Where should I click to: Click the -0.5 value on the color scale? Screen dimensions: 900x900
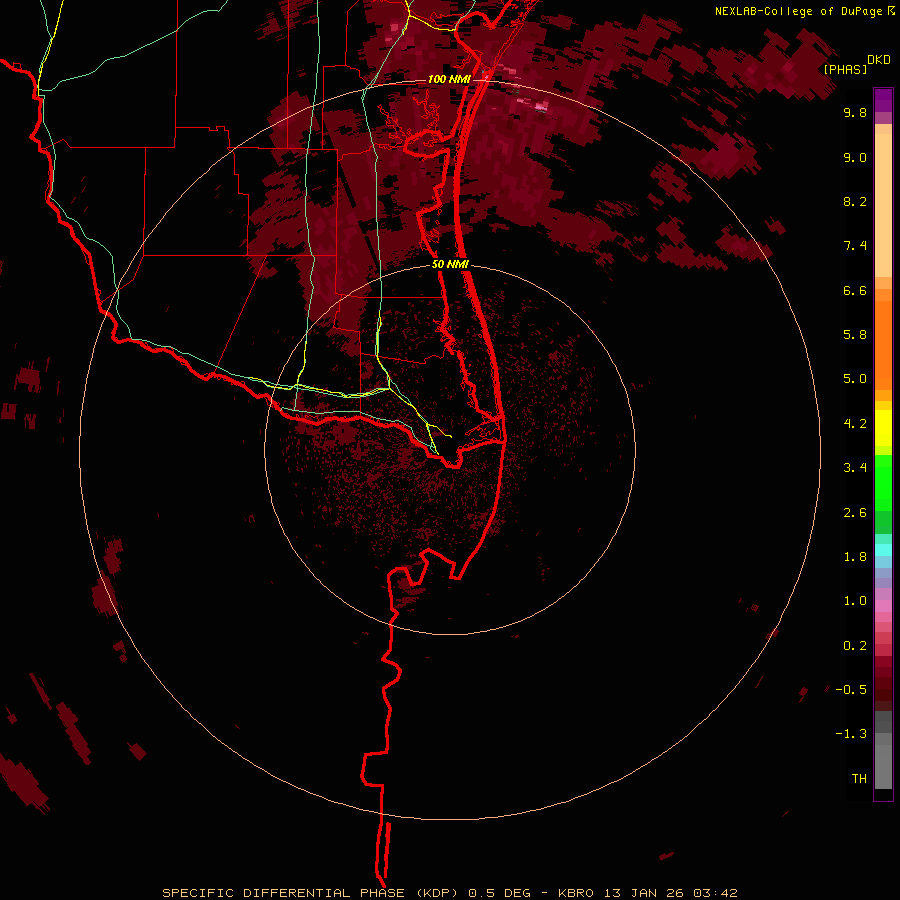851,690
